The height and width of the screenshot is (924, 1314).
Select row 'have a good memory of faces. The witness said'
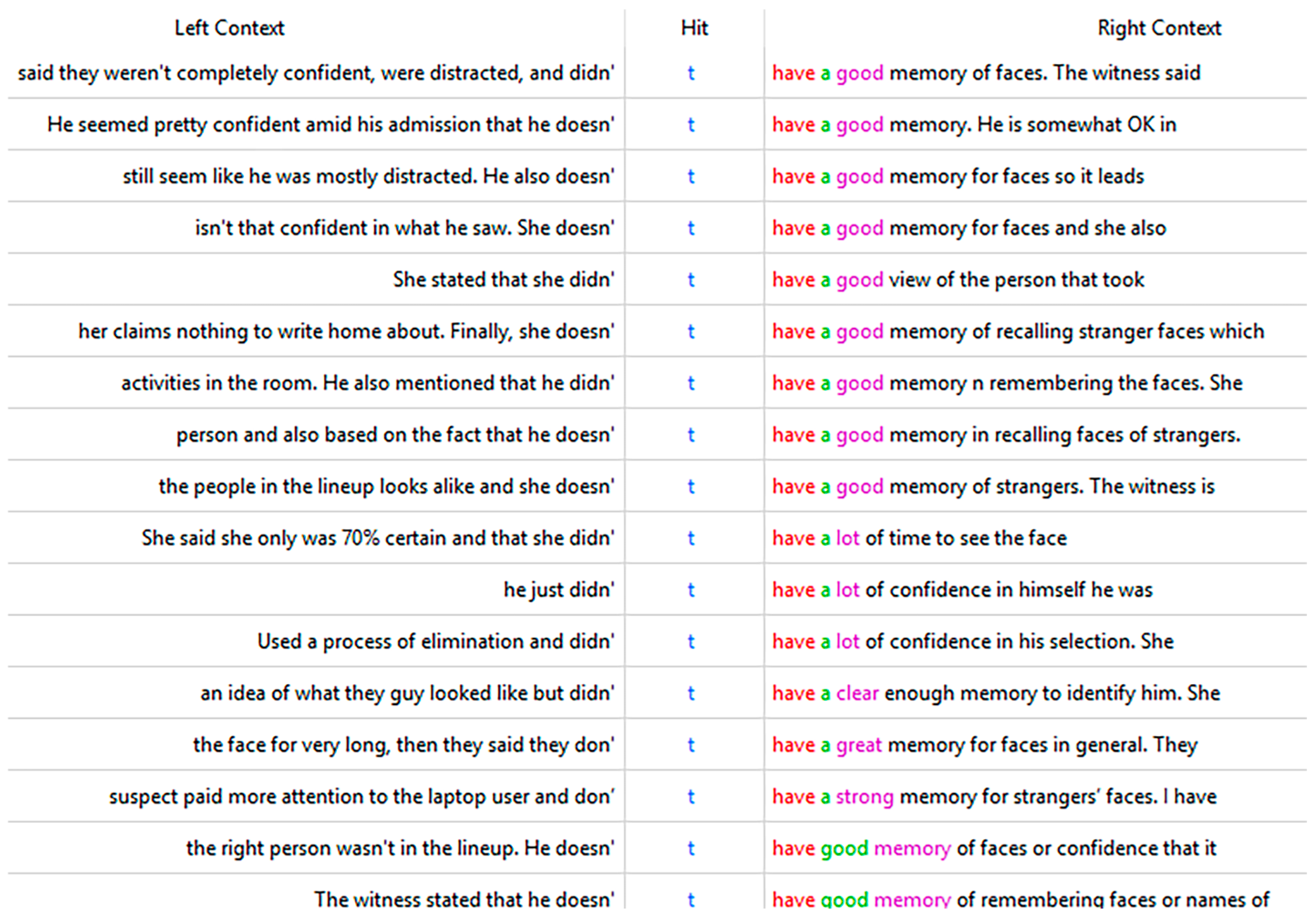click(x=985, y=73)
